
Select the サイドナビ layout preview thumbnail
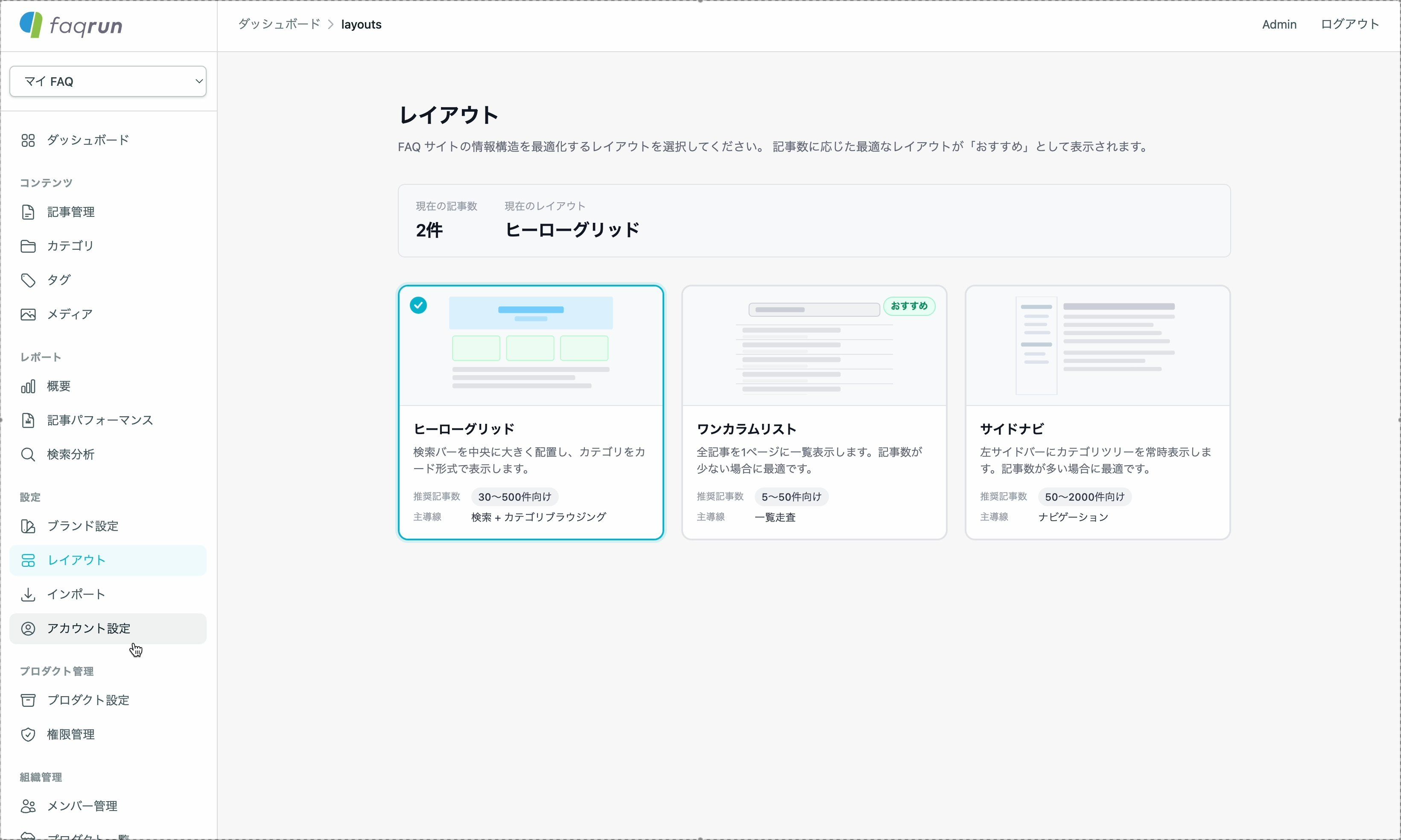[1097, 346]
